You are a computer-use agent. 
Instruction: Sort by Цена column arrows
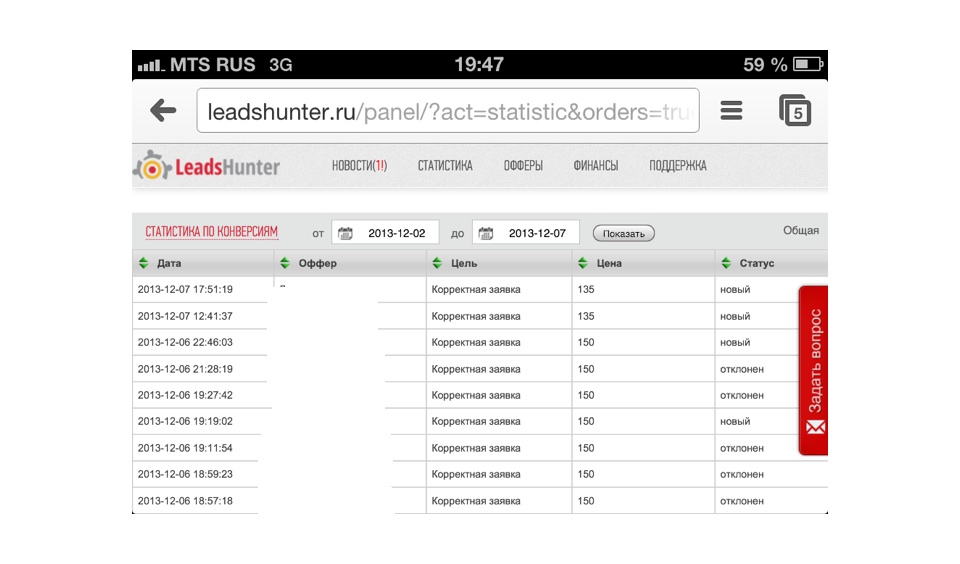(x=582, y=263)
